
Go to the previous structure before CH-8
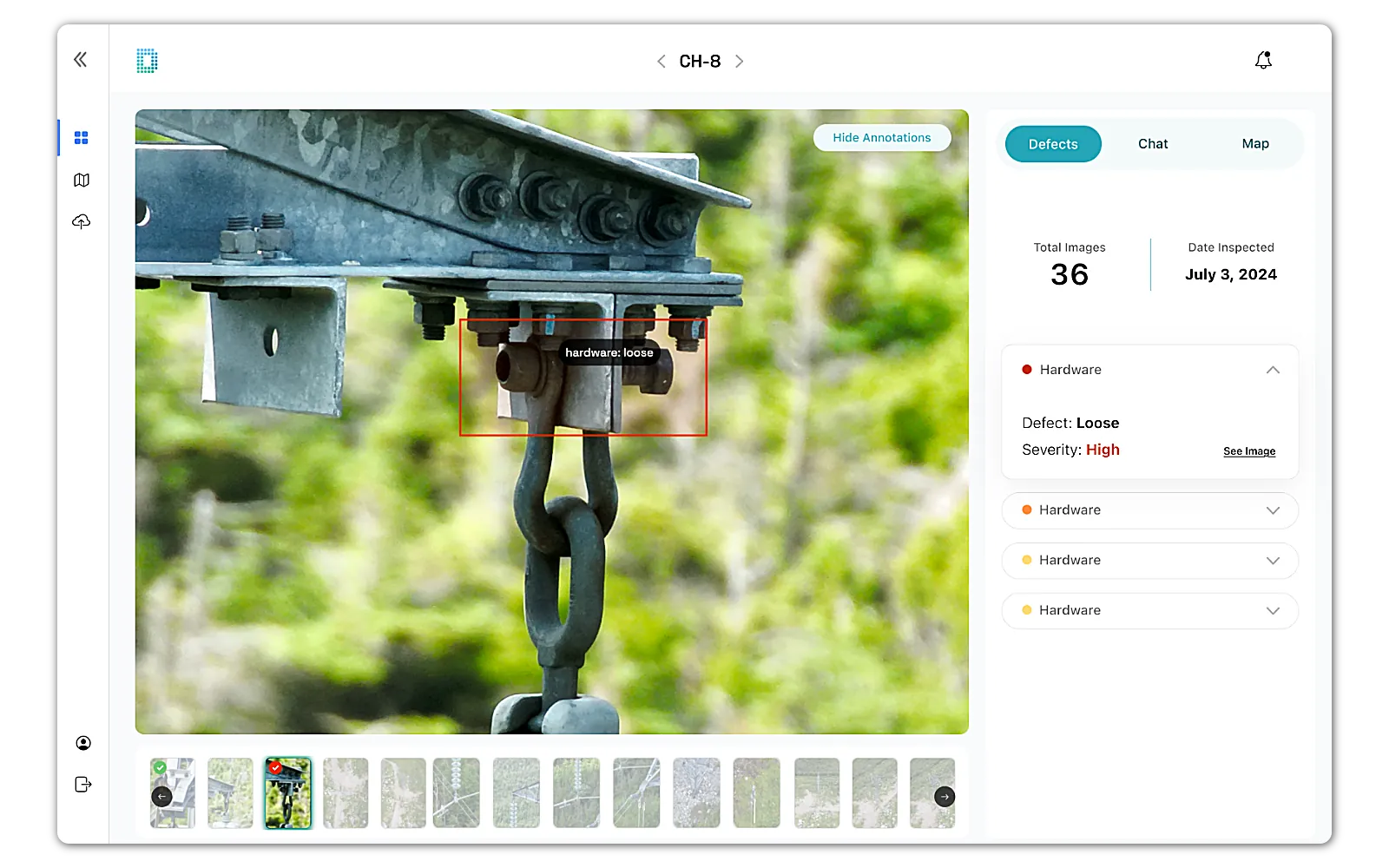(x=662, y=62)
